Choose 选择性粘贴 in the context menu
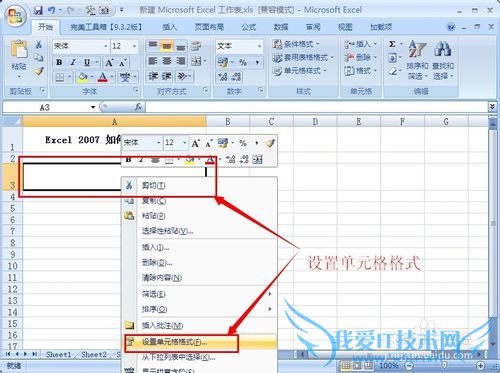 click(x=200, y=231)
